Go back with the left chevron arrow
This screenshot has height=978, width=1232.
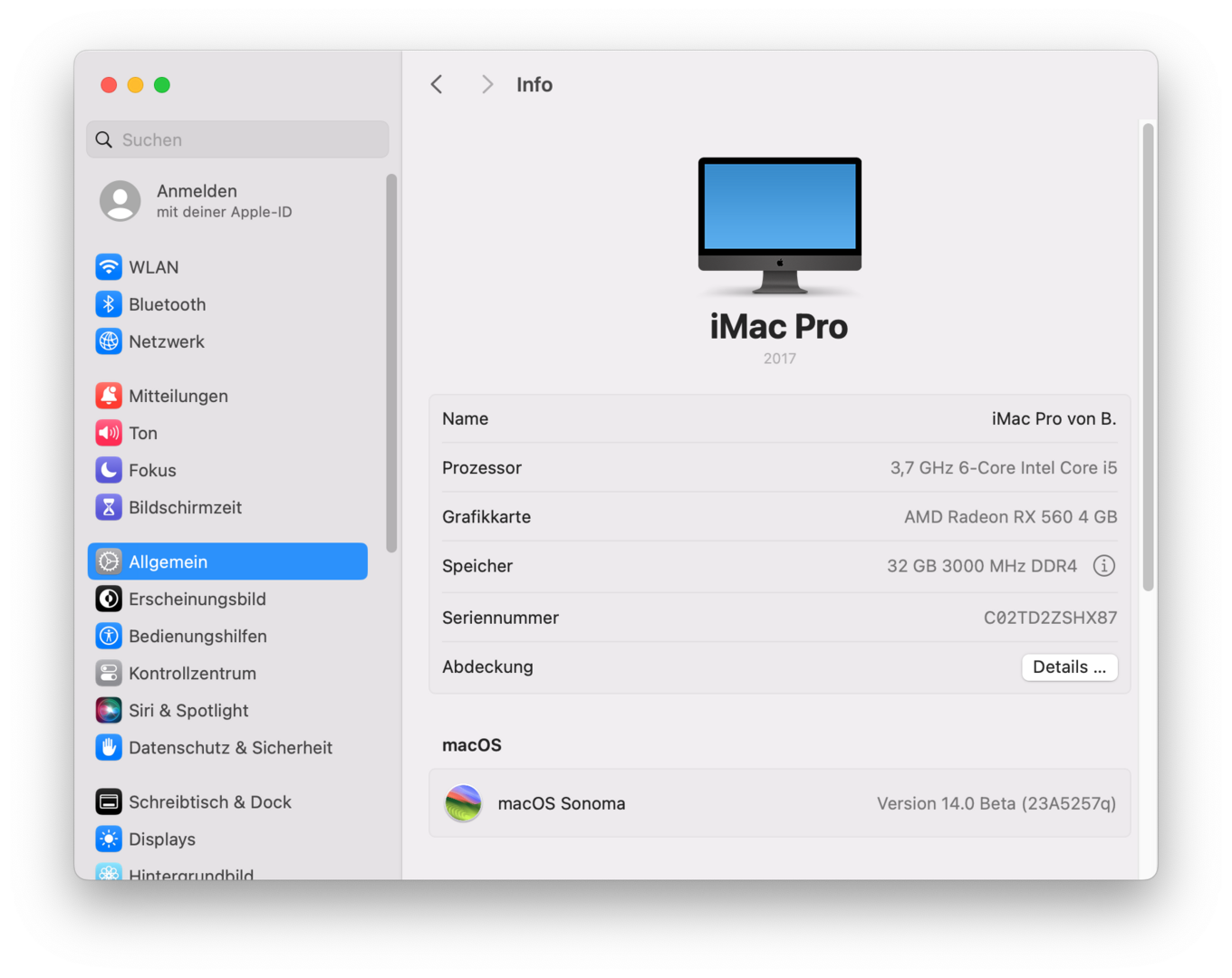tap(437, 84)
